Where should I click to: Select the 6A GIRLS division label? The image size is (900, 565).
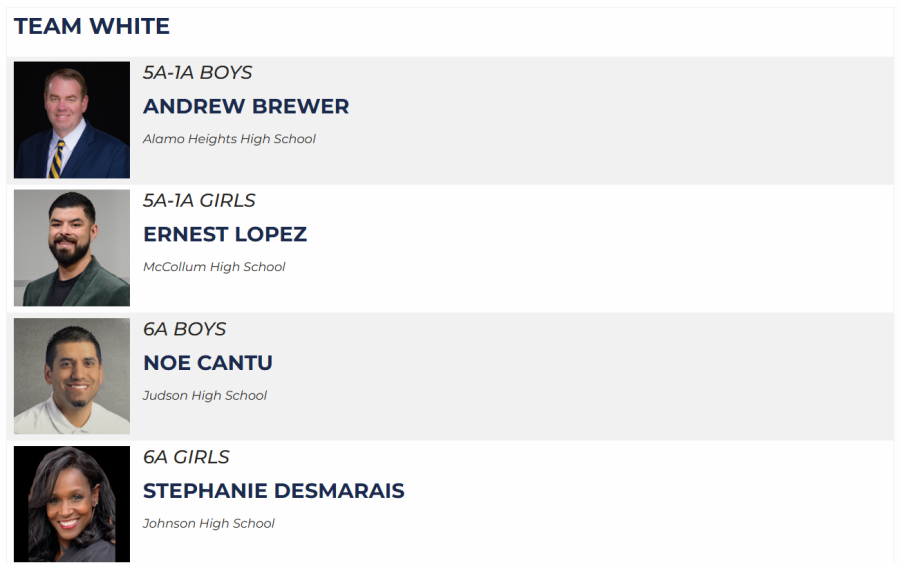186,456
